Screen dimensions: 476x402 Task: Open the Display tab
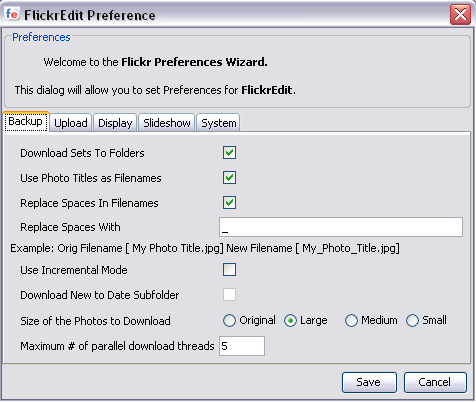click(115, 123)
